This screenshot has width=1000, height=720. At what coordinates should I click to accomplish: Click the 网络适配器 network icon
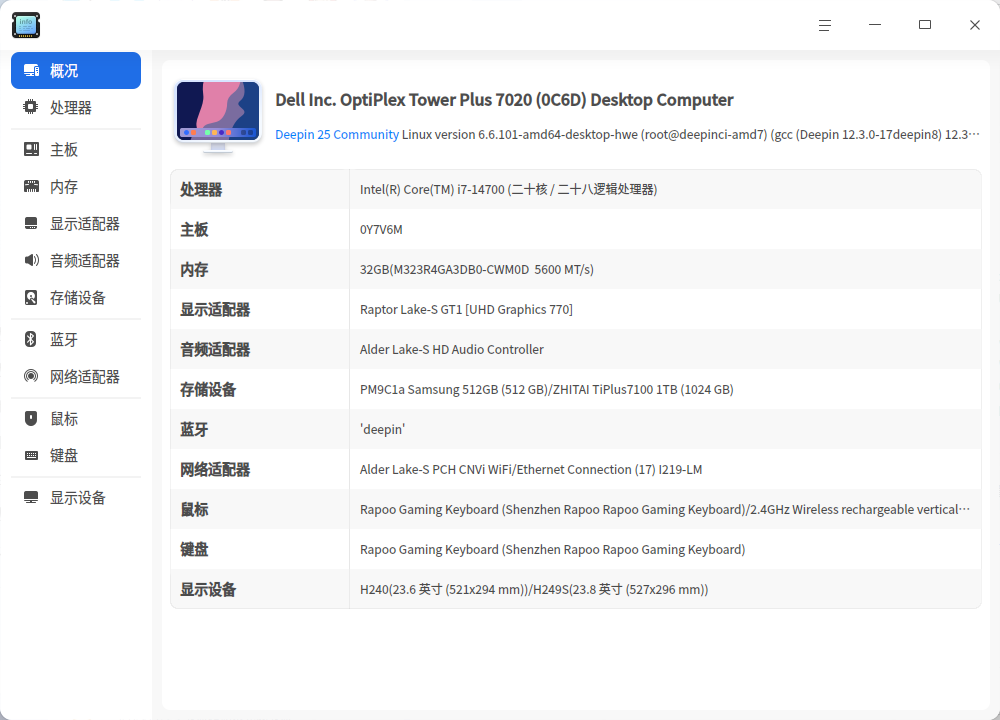tap(31, 376)
